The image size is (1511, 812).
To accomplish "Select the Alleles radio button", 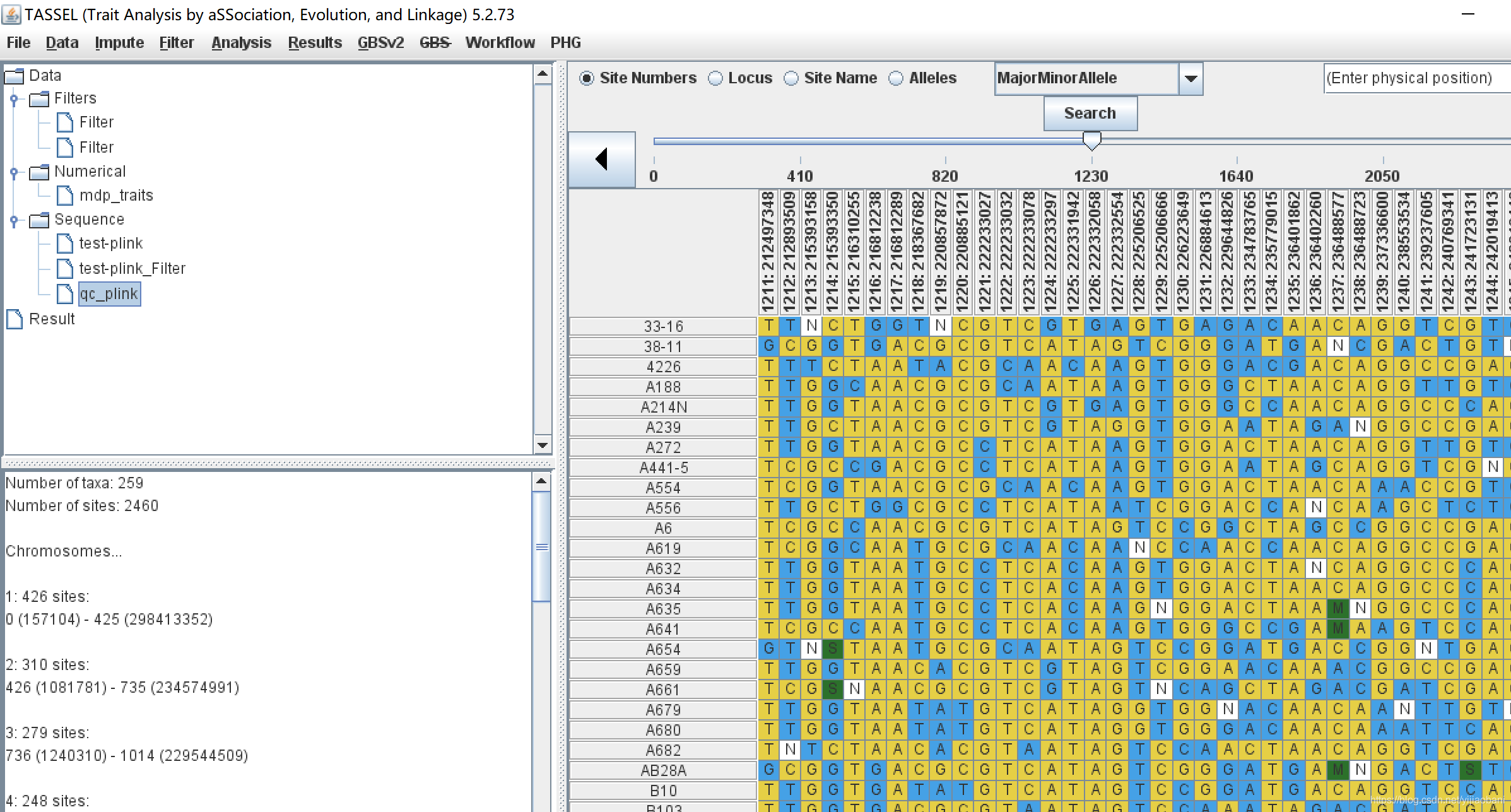I will 896,78.
